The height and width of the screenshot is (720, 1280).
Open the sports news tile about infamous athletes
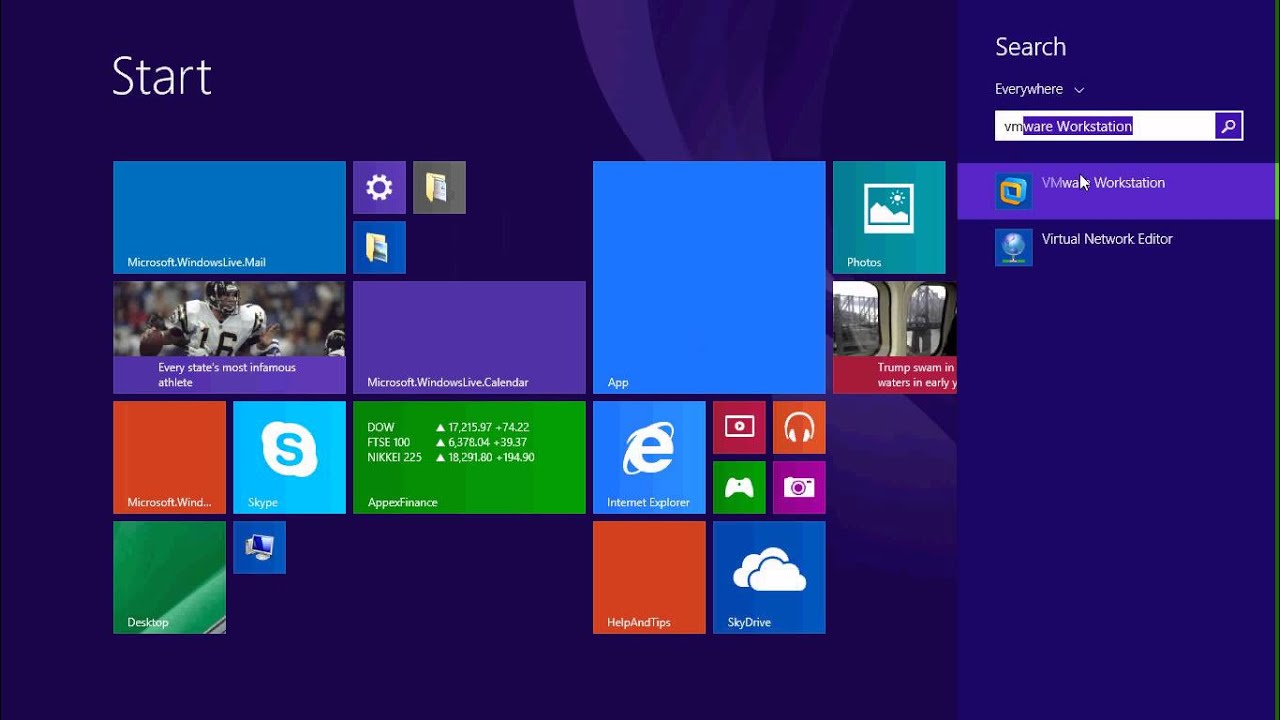coord(229,337)
